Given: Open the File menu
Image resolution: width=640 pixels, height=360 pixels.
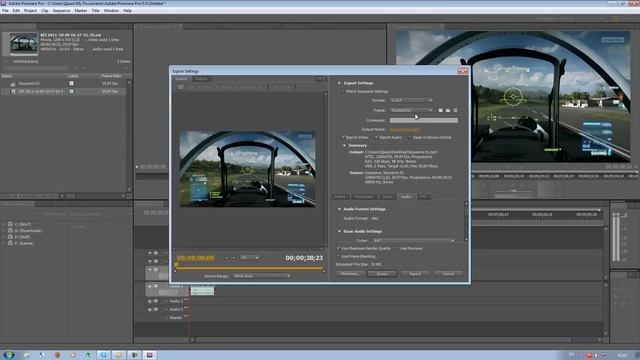Looking at the screenshot, I should [x=5, y=11].
